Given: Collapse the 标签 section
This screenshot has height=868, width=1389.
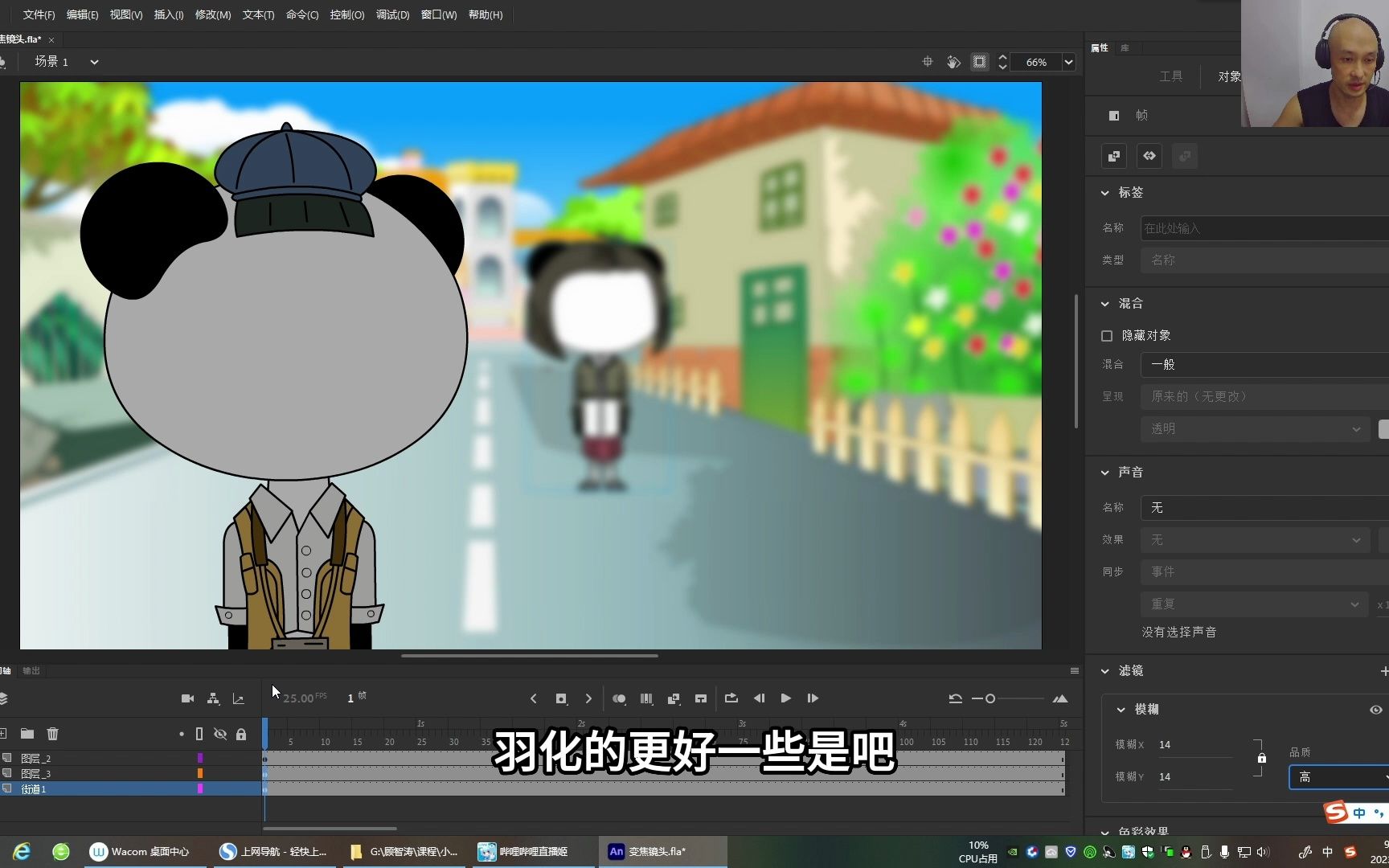Looking at the screenshot, I should point(1105,193).
